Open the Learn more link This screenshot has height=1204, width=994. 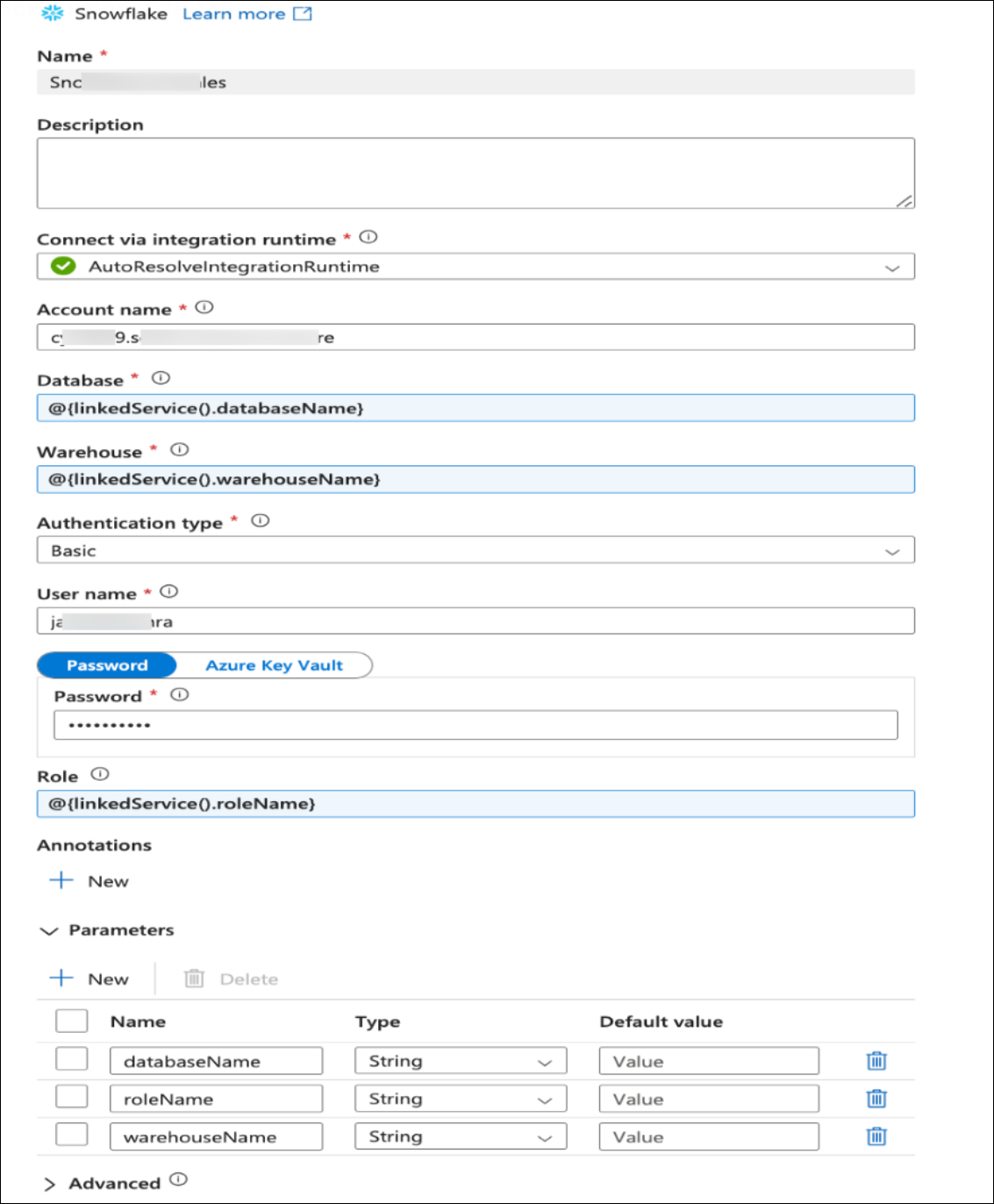[246, 14]
